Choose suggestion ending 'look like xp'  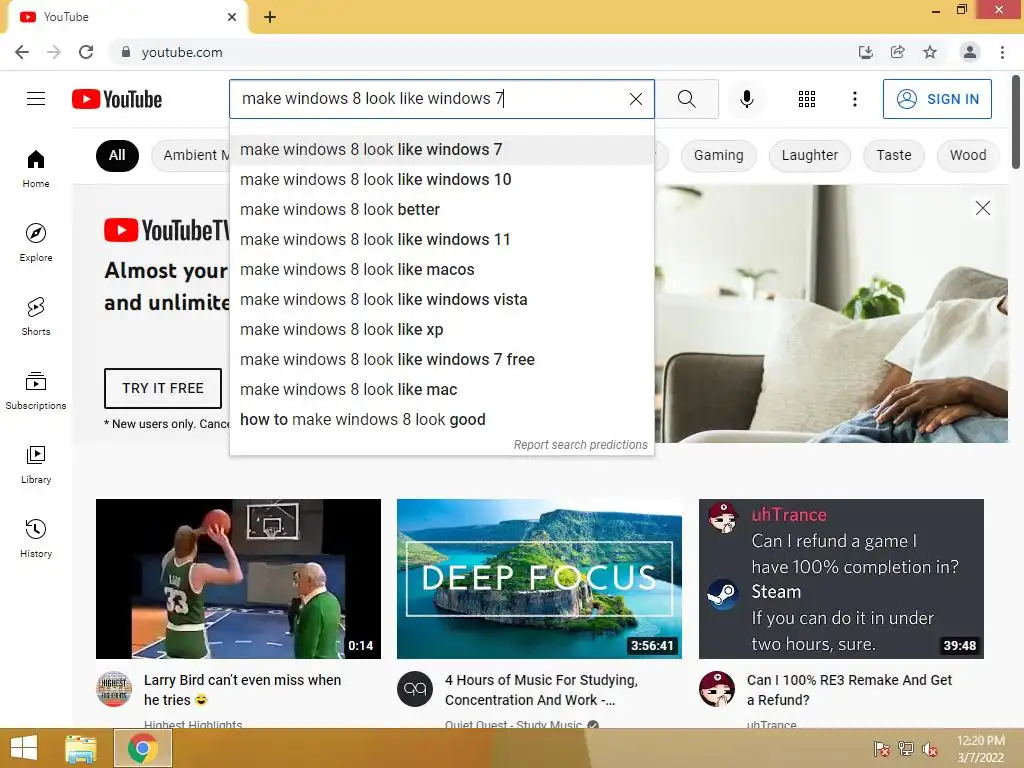coord(441,330)
